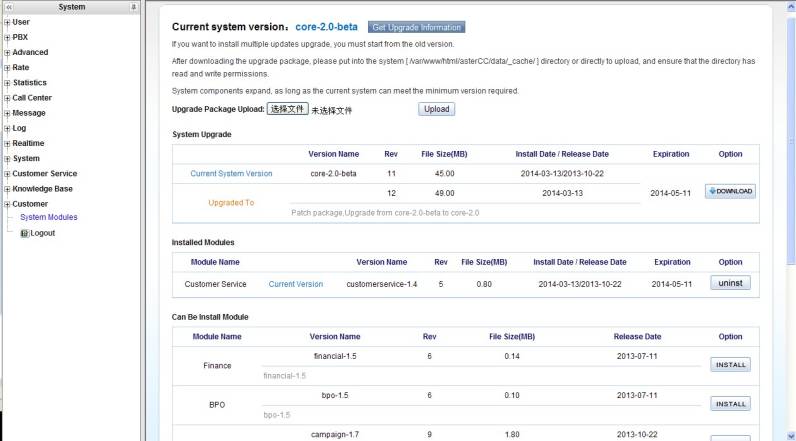Expand the Statistics tree node
Image resolution: width=796 pixels, height=441 pixels.
7,83
